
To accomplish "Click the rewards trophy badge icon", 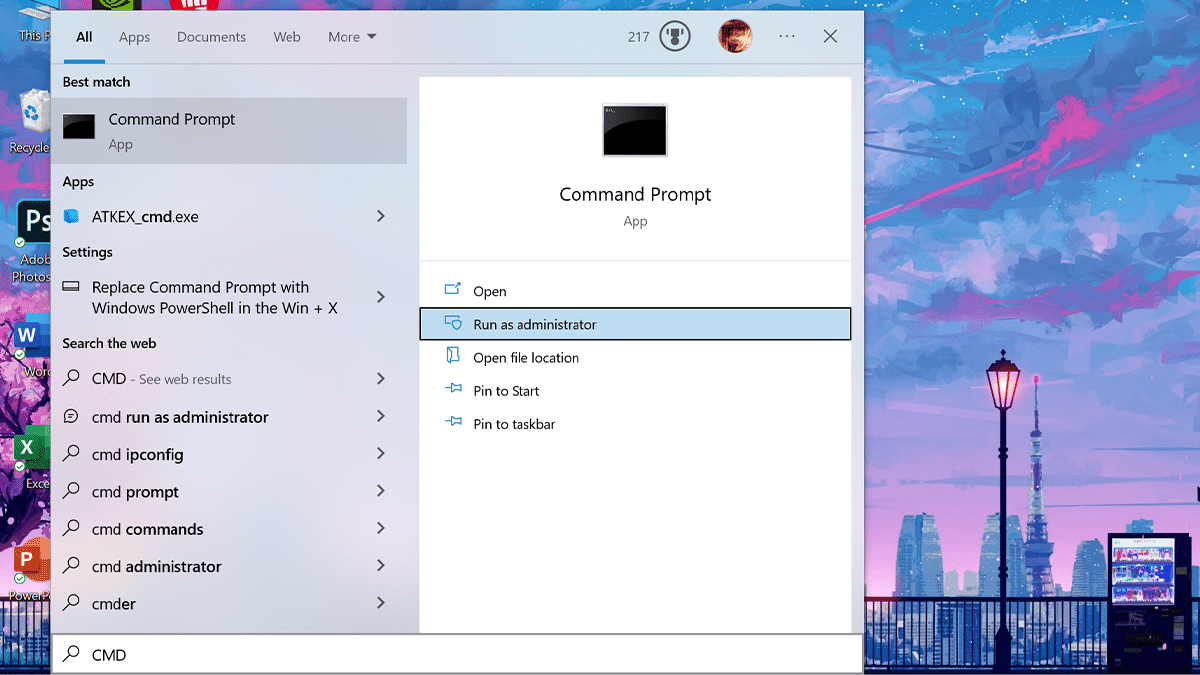I will pyautogui.click(x=675, y=37).
